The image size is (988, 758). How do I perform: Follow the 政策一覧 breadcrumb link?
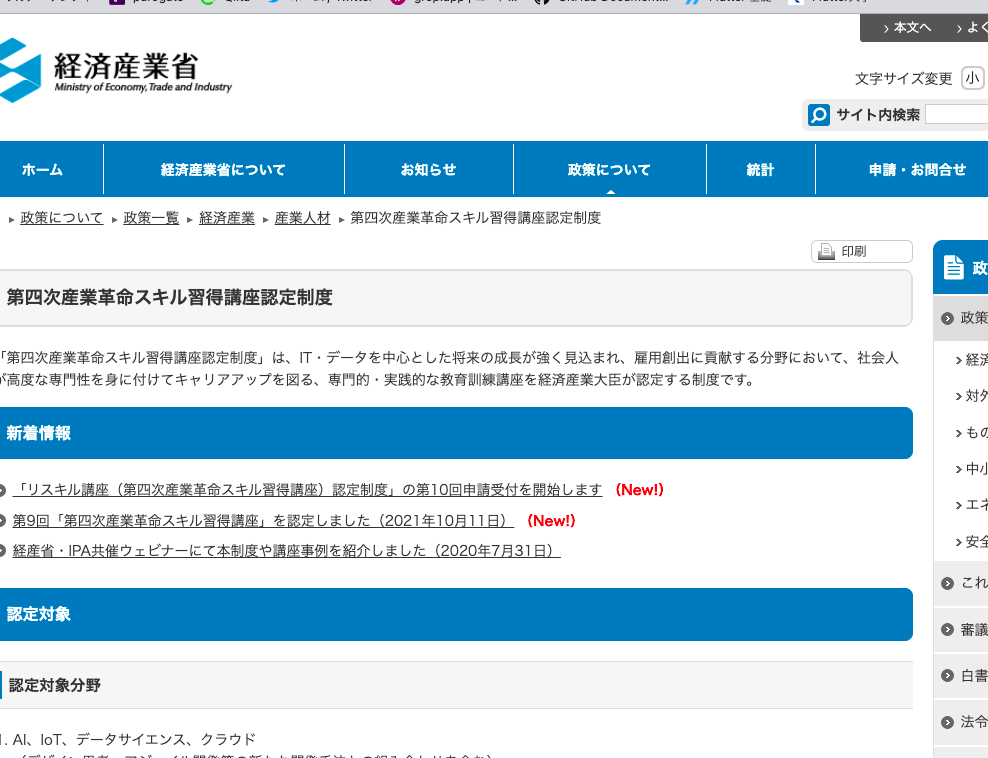[x=151, y=218]
